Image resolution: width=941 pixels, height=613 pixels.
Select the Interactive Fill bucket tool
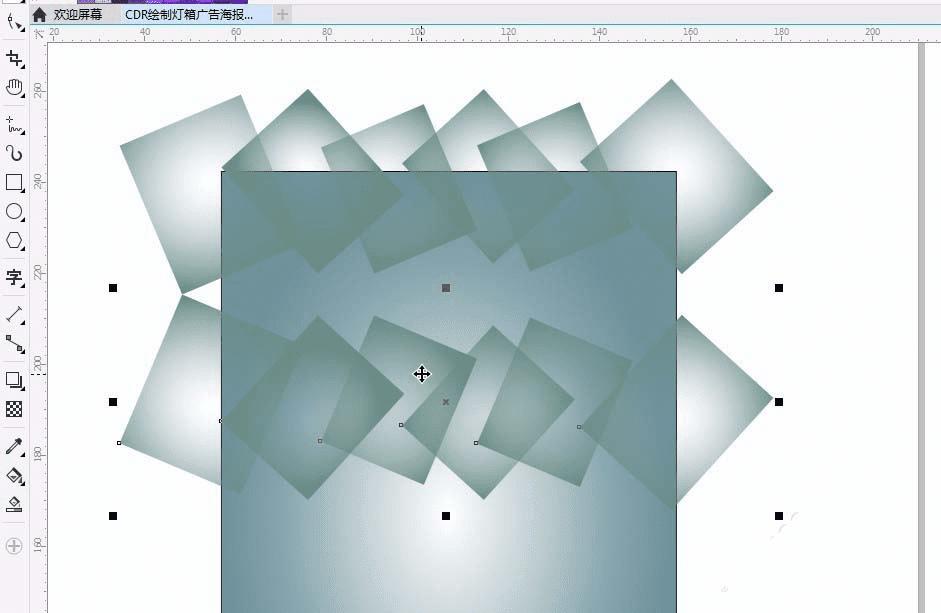coord(14,476)
